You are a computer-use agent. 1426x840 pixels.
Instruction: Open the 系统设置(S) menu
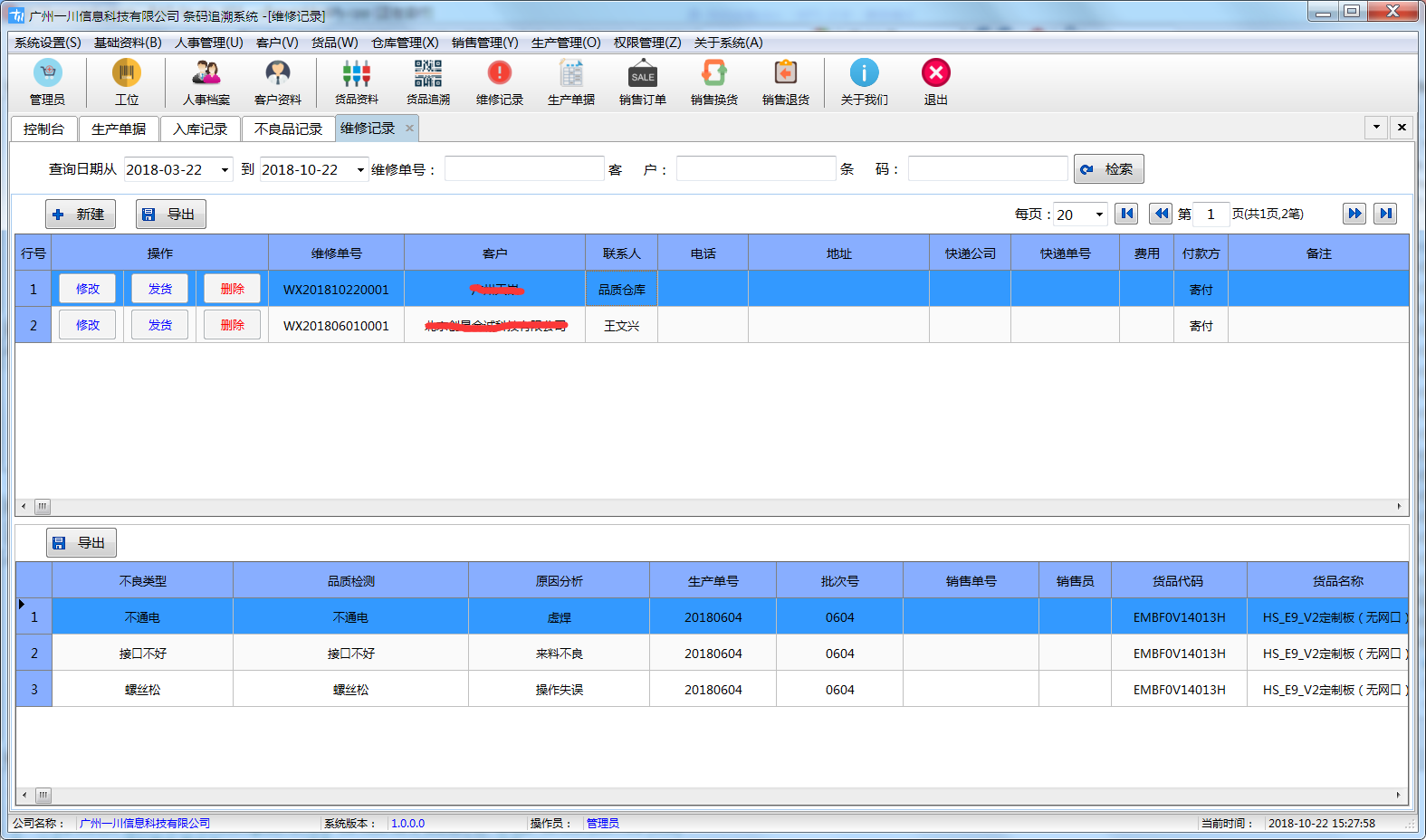(48, 43)
